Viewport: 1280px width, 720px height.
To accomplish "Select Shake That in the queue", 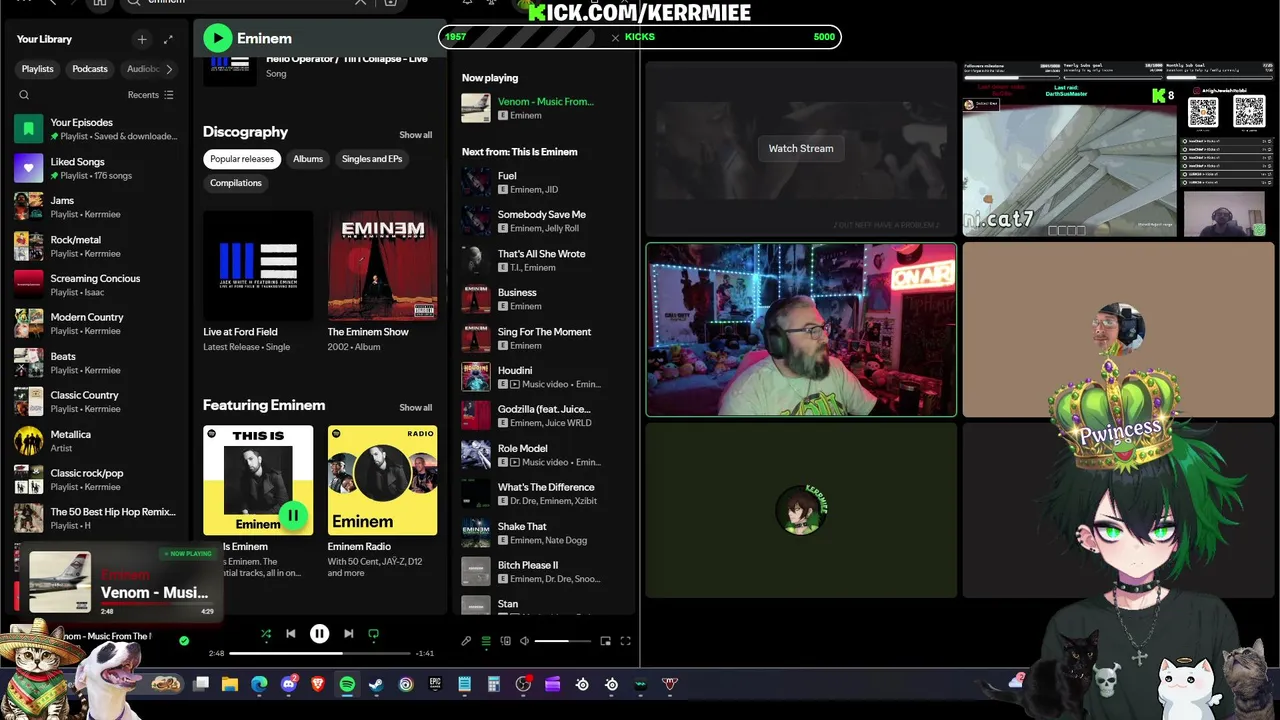I will click(546, 533).
